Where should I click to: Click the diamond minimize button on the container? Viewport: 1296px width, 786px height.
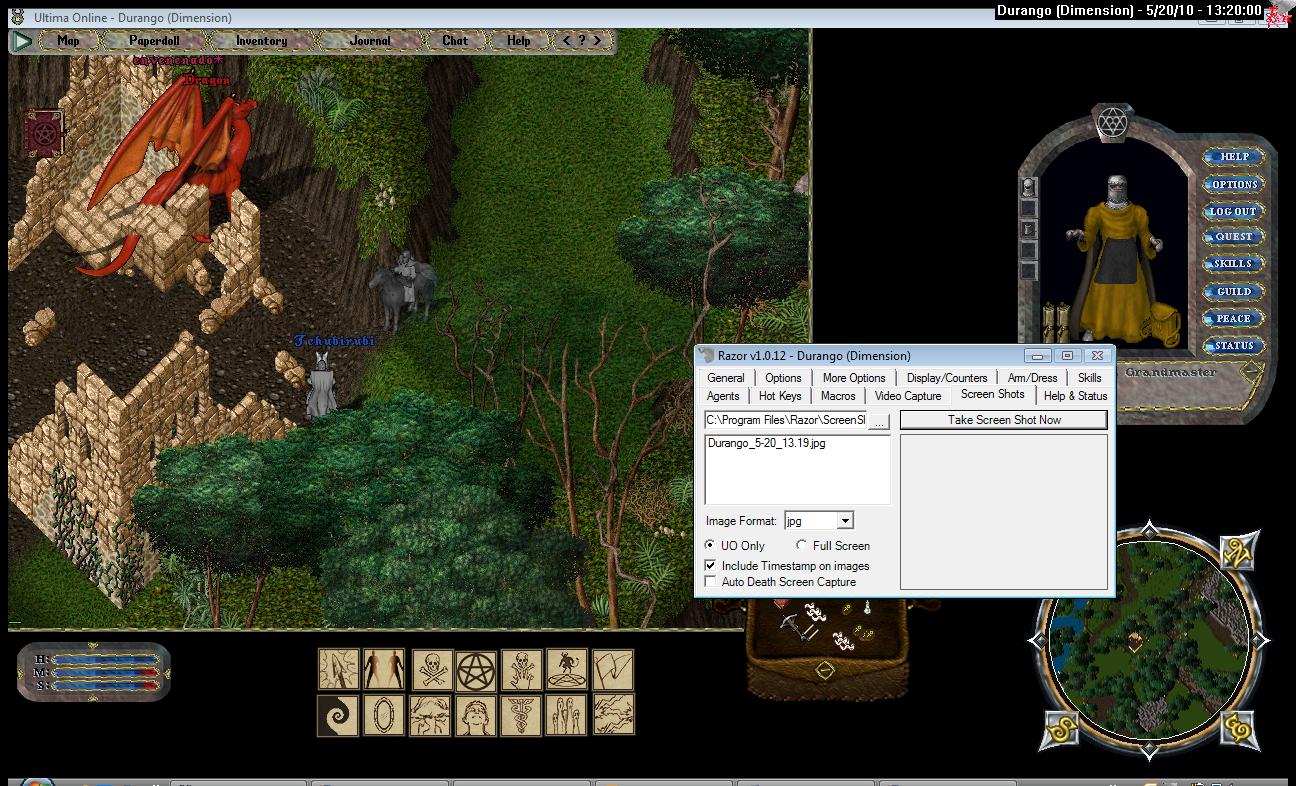[825, 670]
